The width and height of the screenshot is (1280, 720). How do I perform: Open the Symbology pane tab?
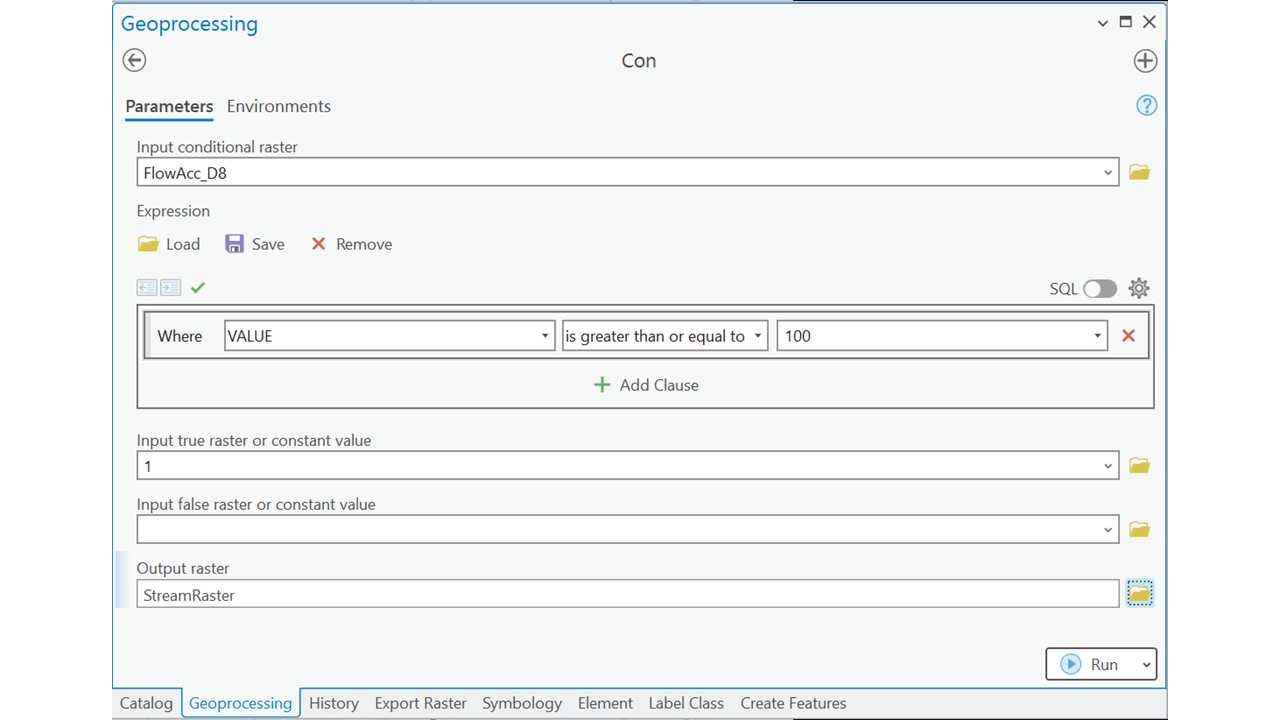click(521, 703)
